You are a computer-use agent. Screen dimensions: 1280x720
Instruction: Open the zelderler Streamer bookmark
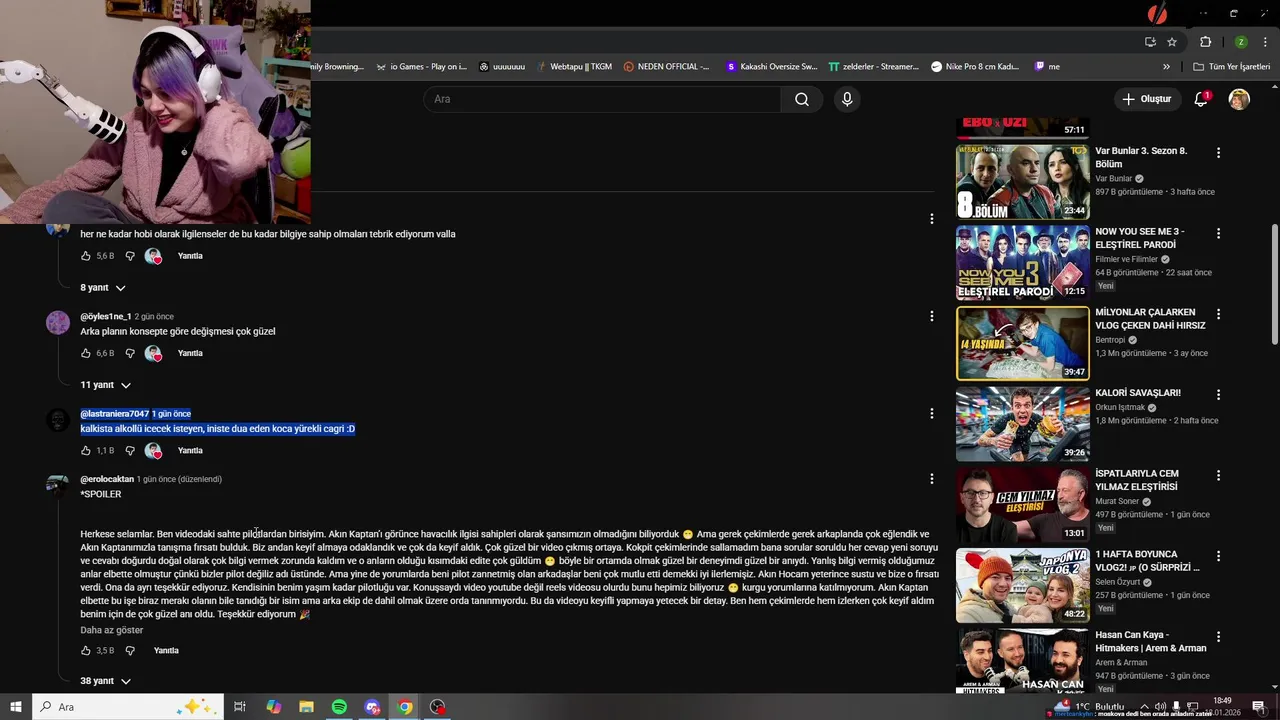point(873,67)
